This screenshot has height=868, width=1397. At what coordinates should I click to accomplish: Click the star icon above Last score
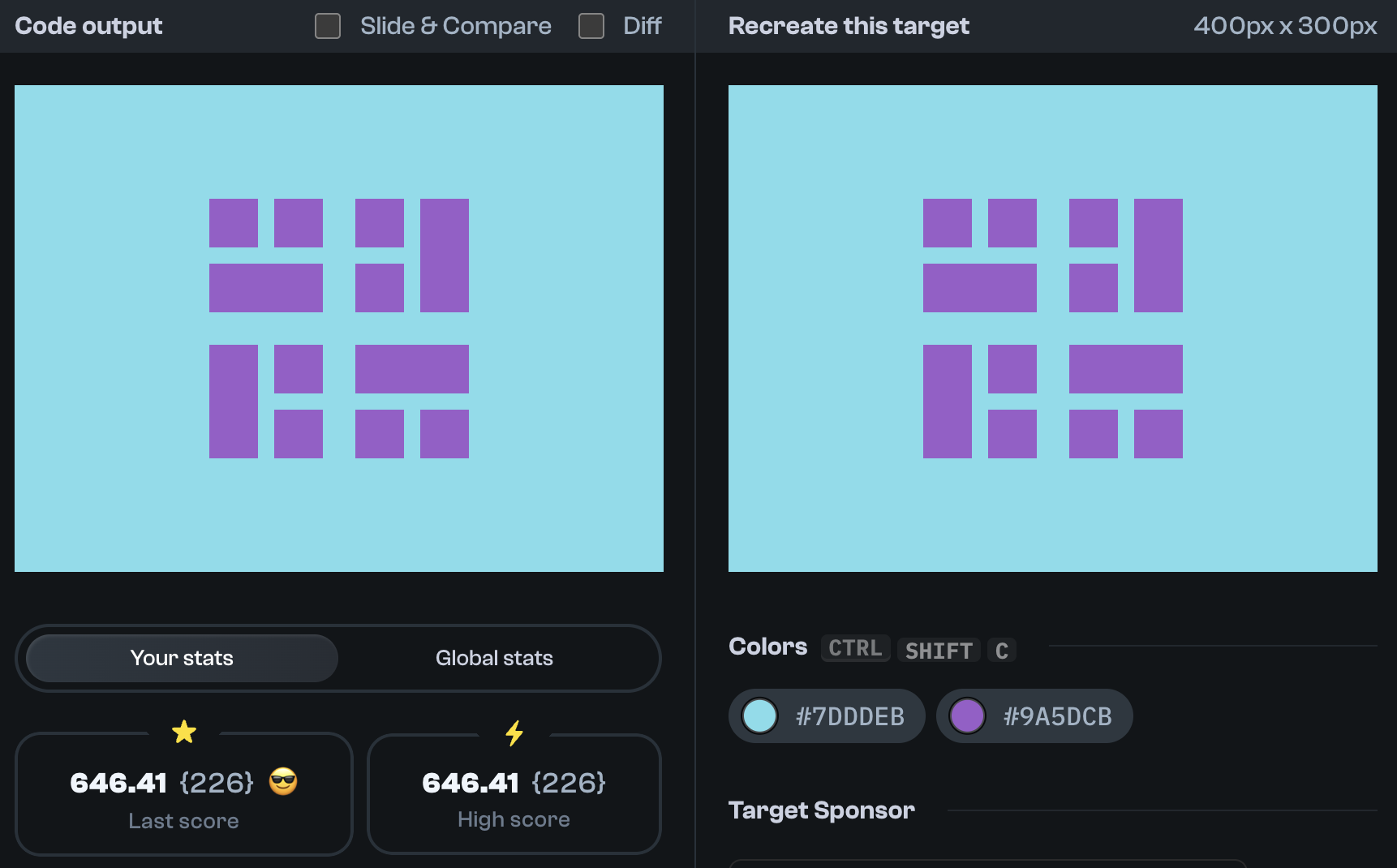pyautogui.click(x=184, y=731)
